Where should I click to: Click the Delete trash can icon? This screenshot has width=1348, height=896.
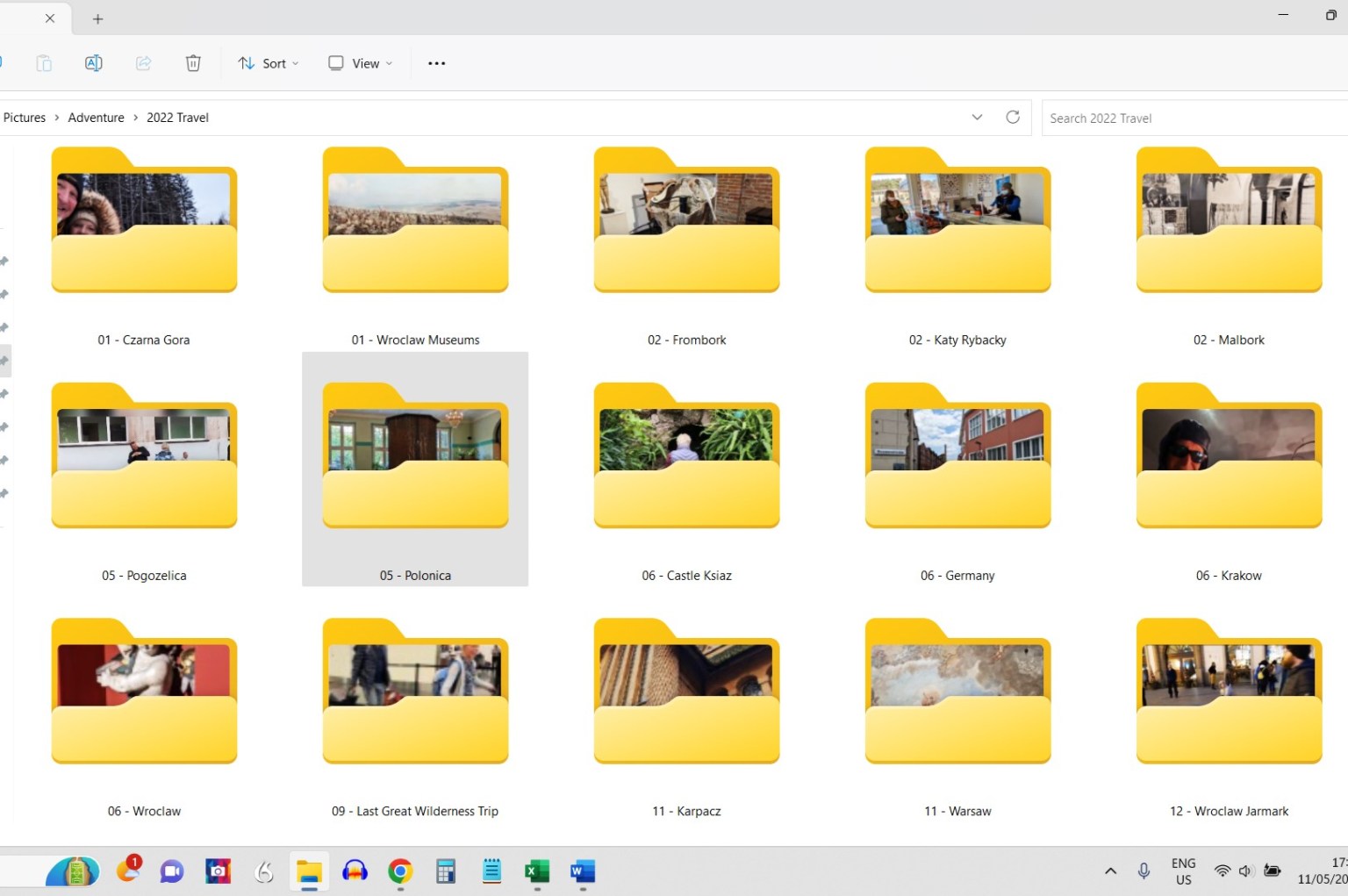click(x=193, y=63)
